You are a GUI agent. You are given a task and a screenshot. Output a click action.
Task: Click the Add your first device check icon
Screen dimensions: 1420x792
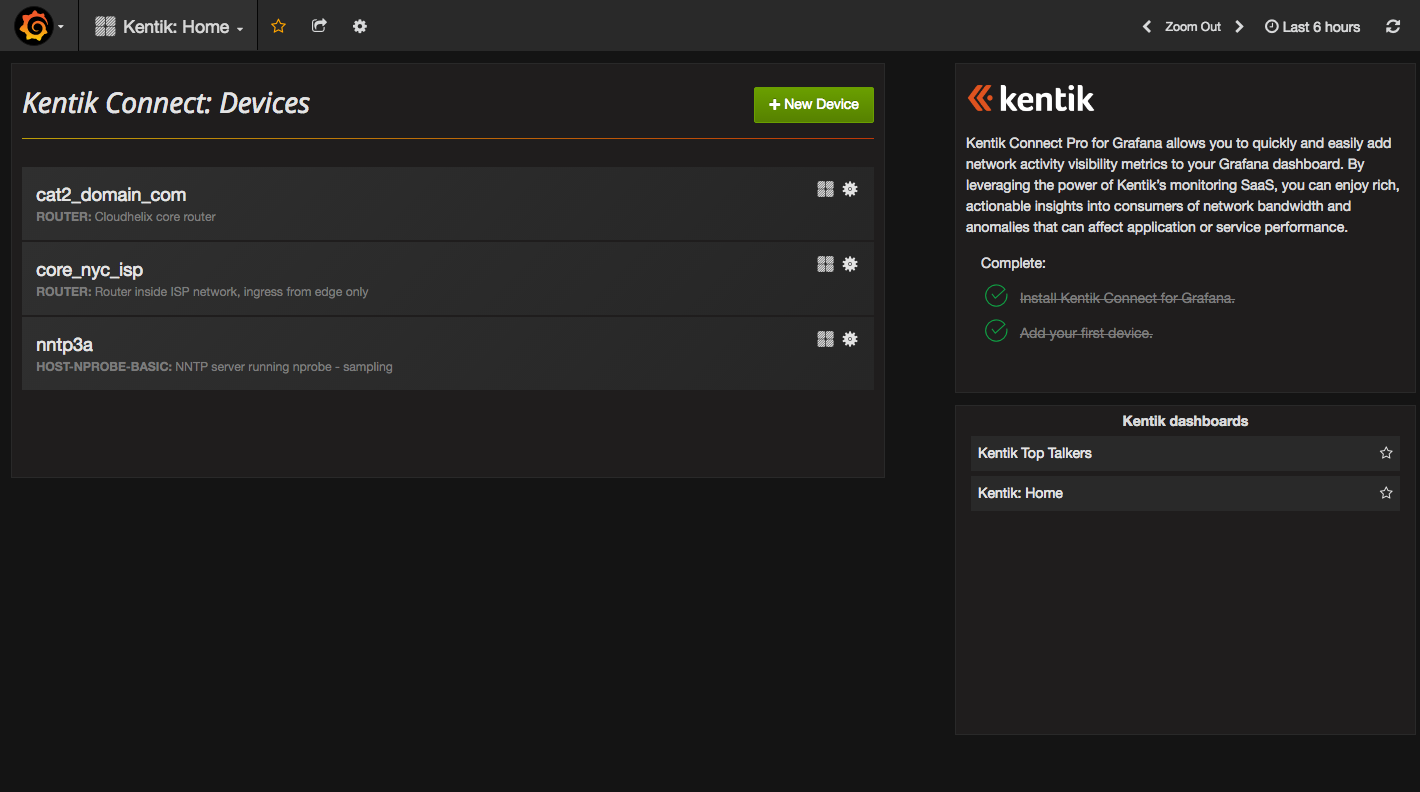(x=996, y=331)
